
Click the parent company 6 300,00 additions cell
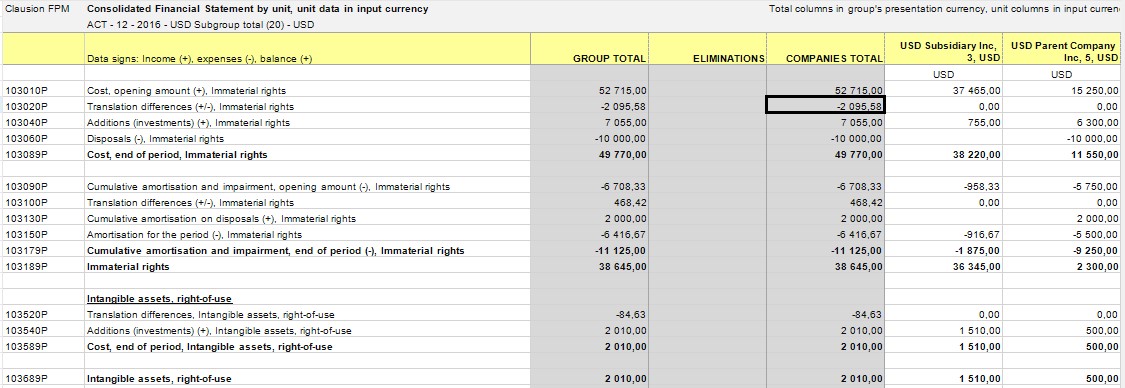(1097, 123)
